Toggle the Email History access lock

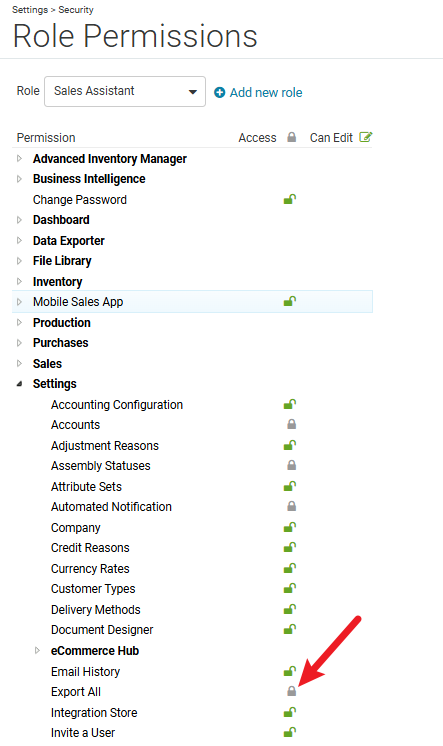coord(290,671)
